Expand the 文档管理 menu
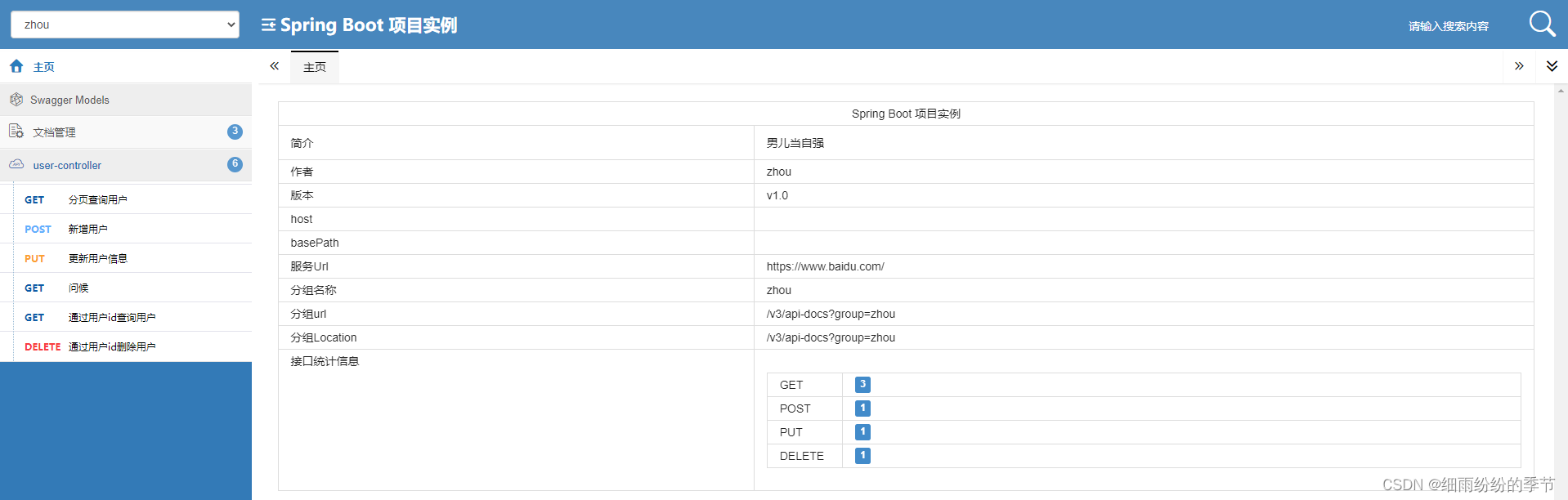Image resolution: width=1568 pixels, height=500 pixels. point(126,132)
